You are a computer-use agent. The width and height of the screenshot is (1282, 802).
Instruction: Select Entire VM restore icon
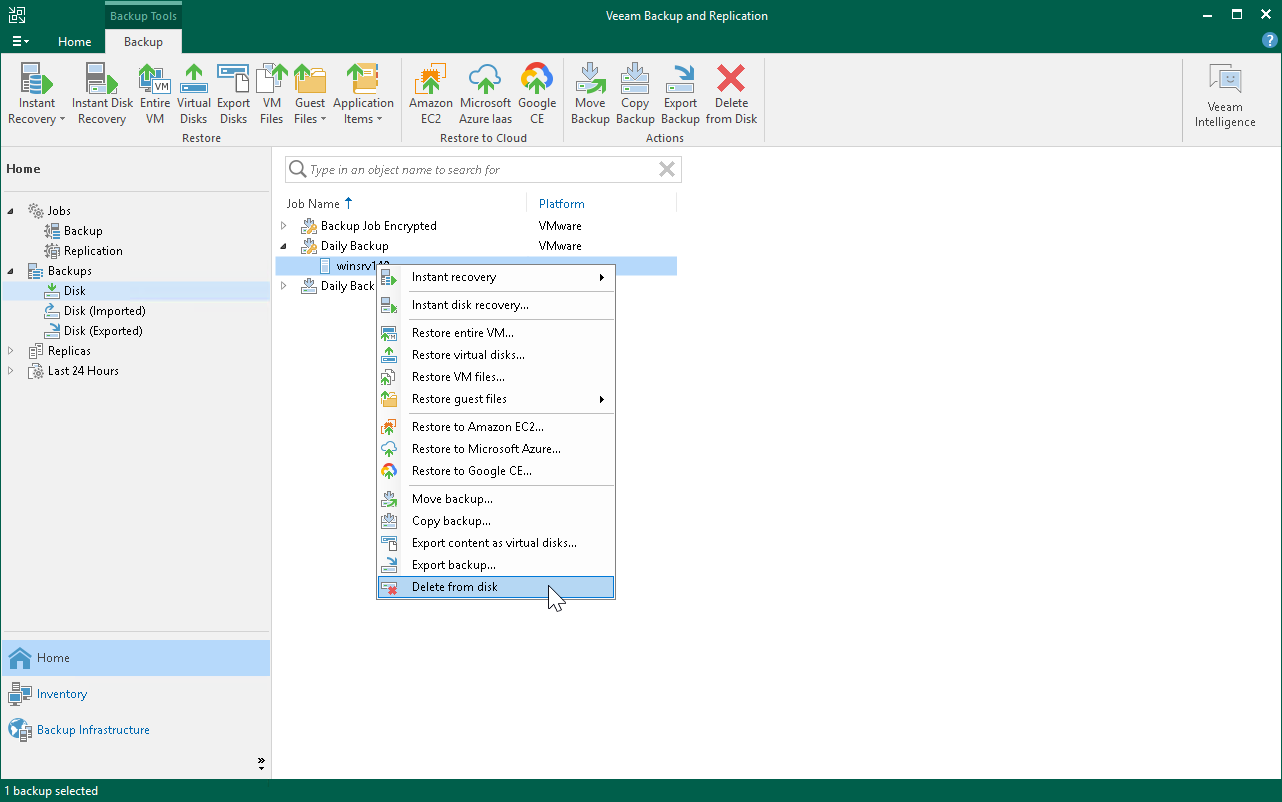pyautogui.click(x=155, y=94)
